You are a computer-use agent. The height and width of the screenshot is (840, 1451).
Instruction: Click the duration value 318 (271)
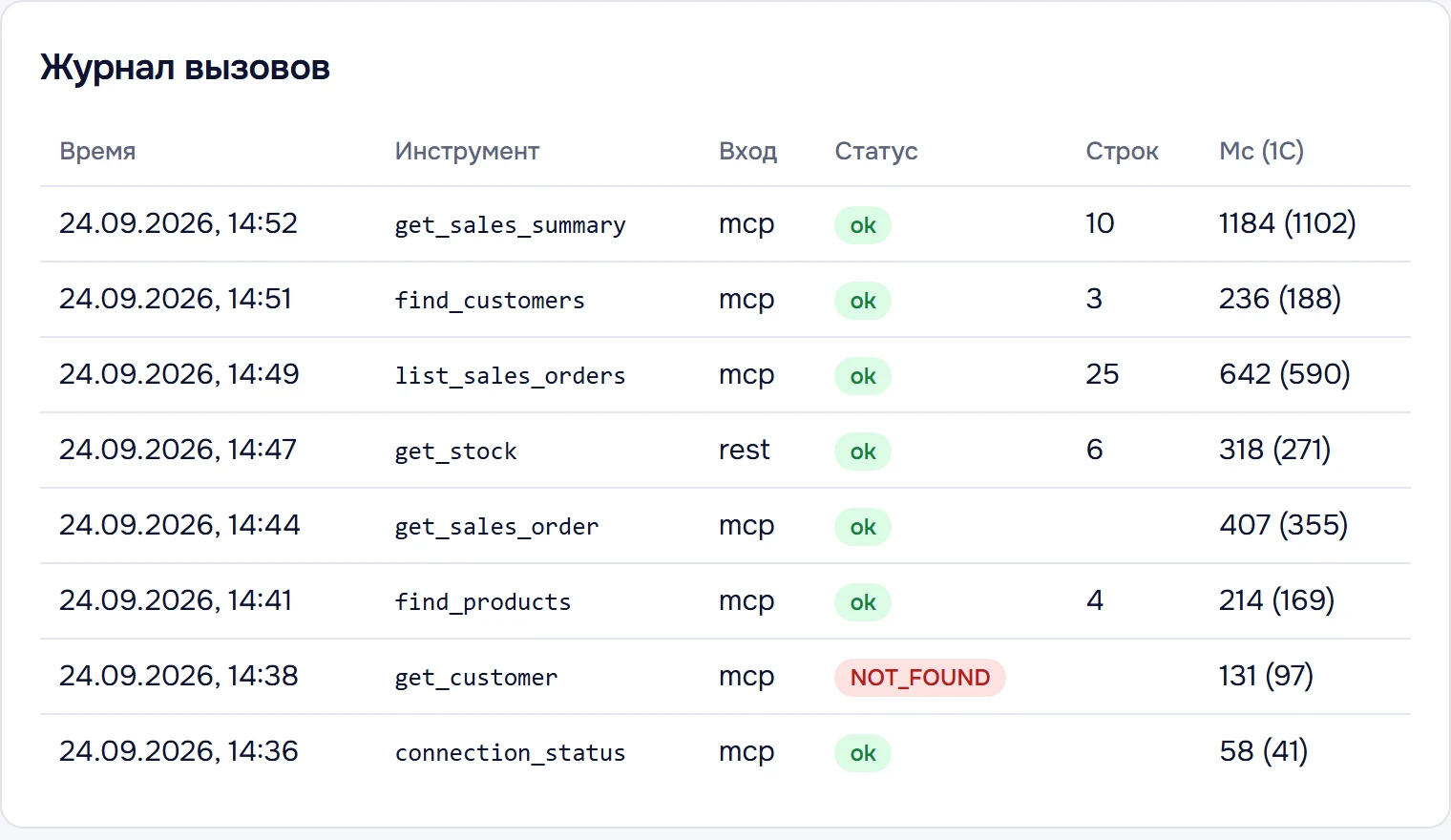coord(1275,450)
